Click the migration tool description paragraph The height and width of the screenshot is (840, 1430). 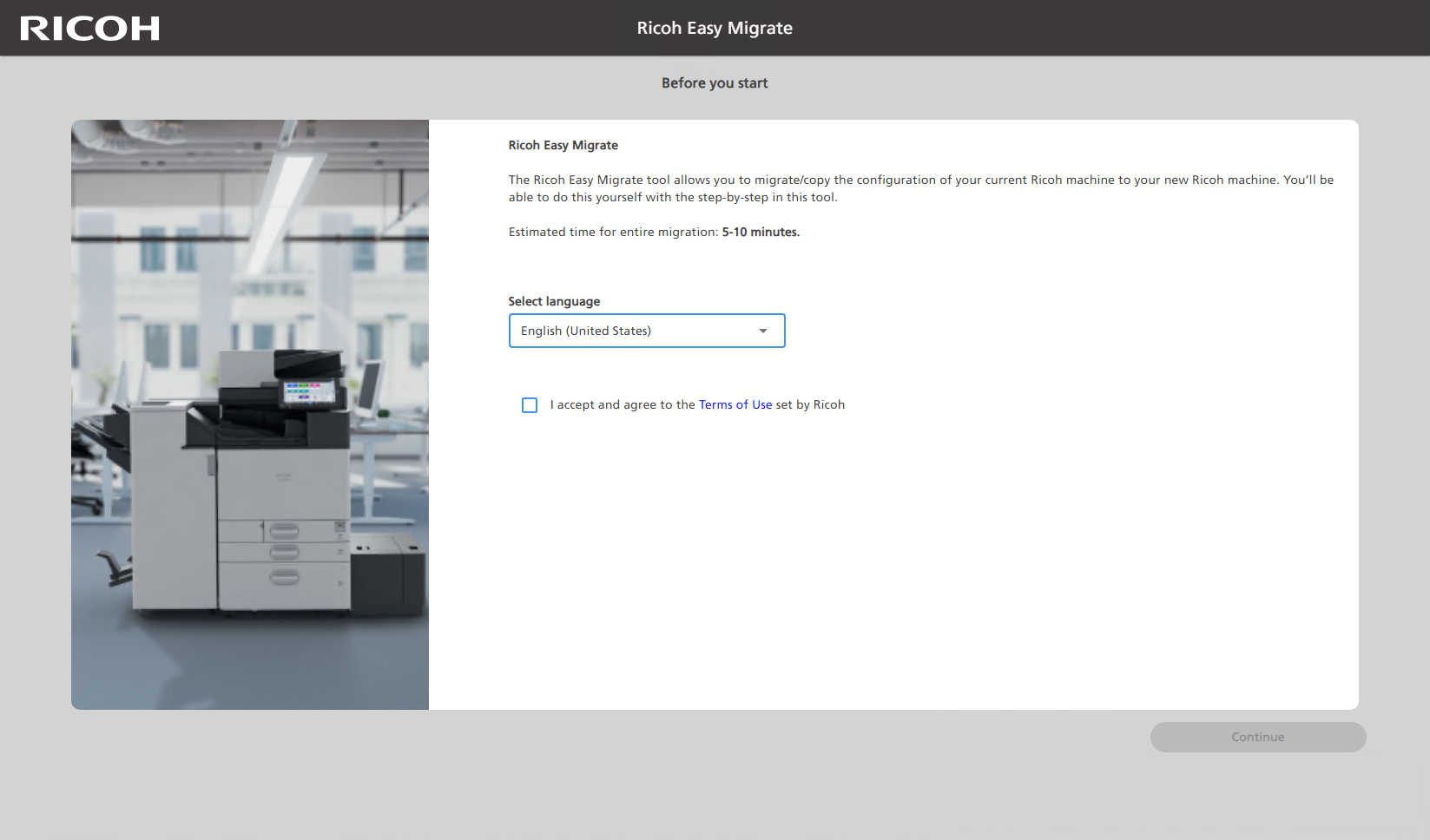click(x=920, y=188)
